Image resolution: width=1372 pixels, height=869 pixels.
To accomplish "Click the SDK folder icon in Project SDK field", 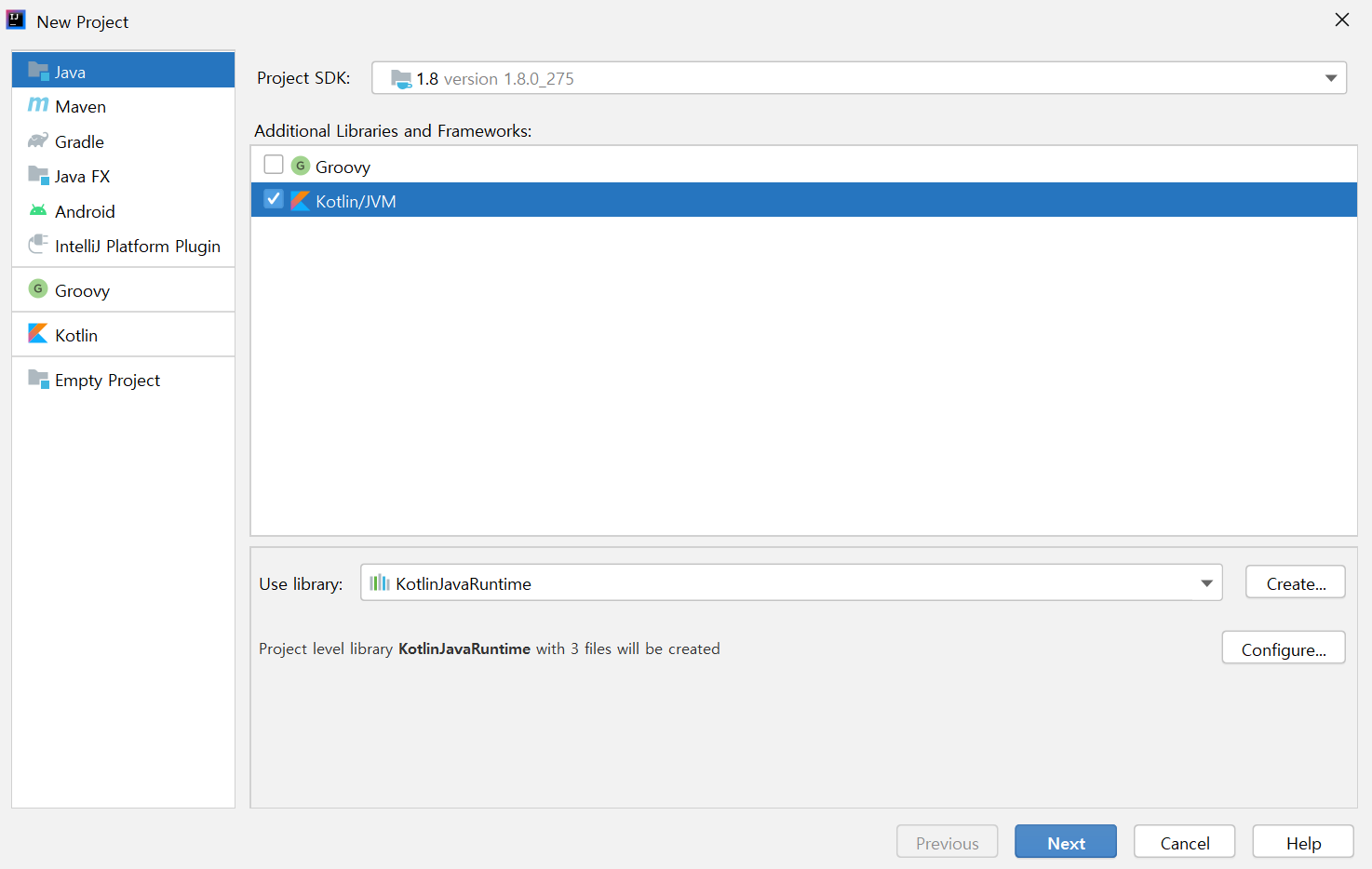I will (x=401, y=78).
